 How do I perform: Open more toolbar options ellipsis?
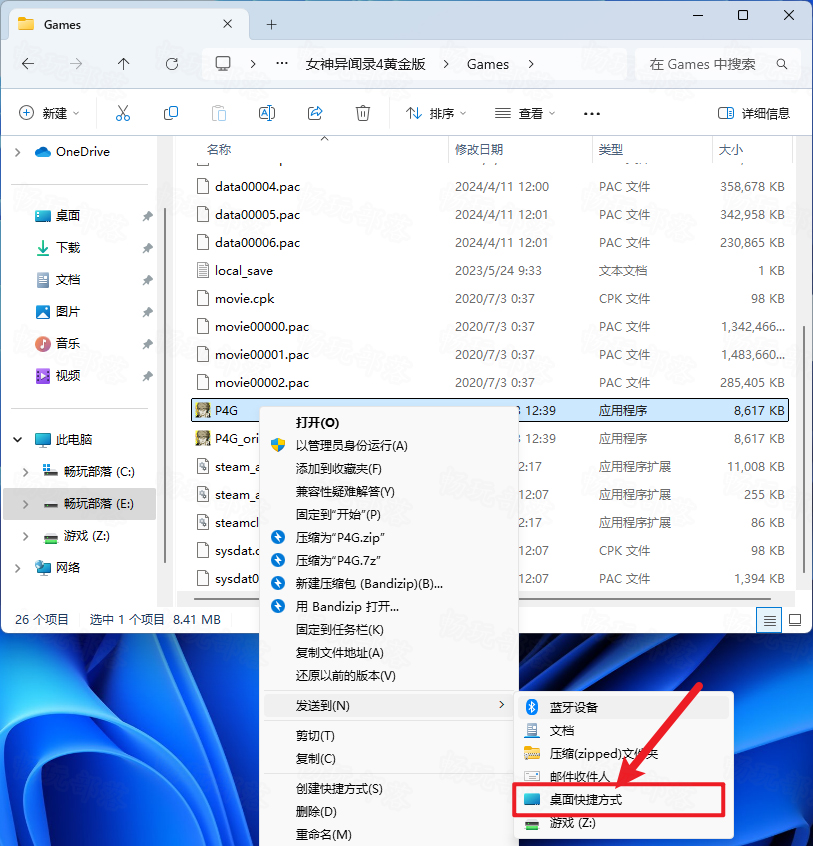tap(592, 114)
